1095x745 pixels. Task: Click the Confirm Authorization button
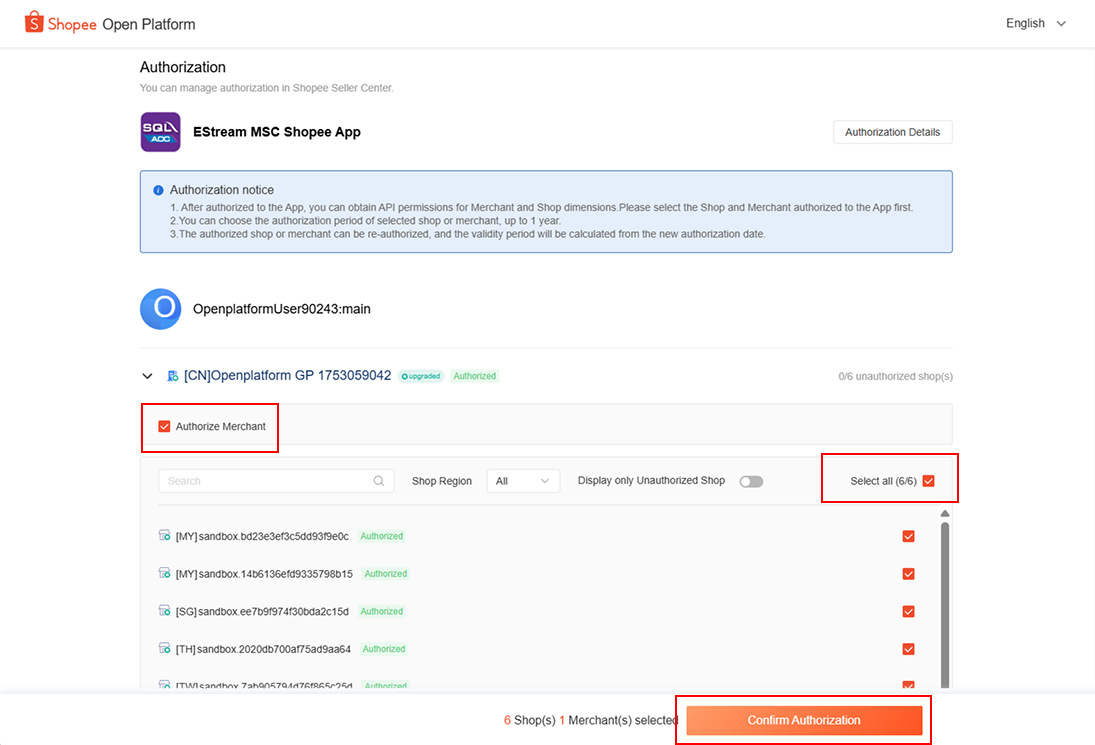tap(804, 720)
